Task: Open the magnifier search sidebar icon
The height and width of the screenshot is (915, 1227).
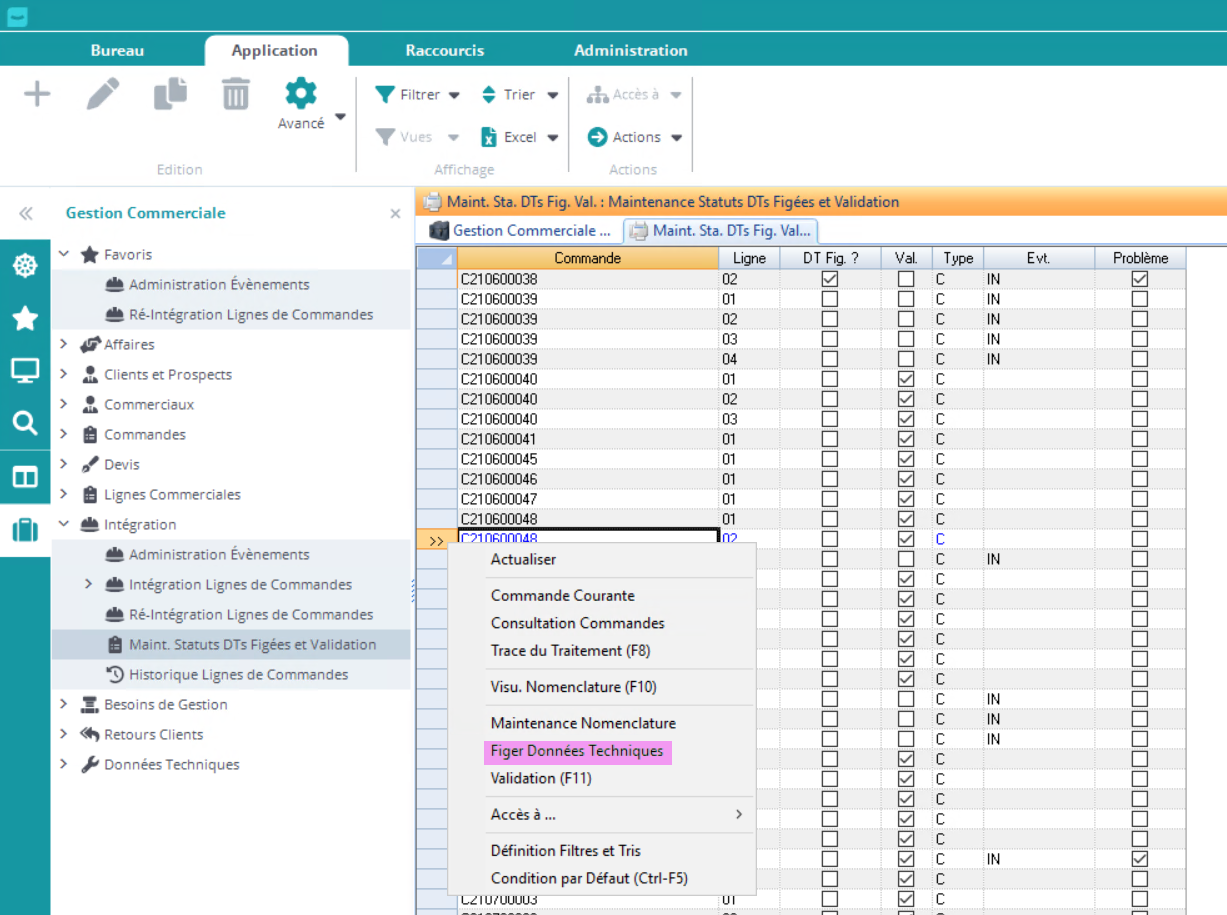Action: [25, 423]
